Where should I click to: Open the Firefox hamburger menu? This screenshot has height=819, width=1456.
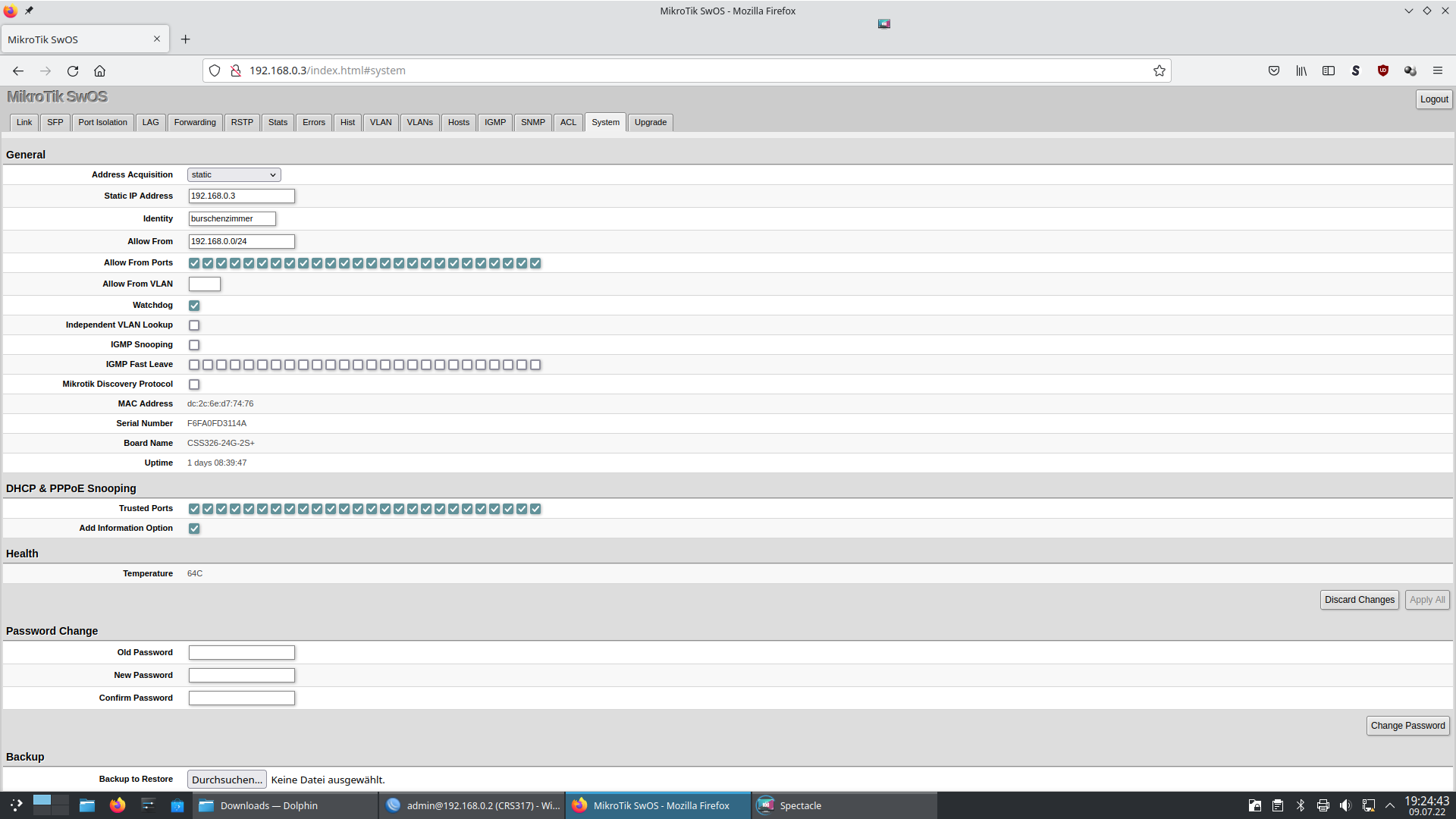tap(1438, 71)
